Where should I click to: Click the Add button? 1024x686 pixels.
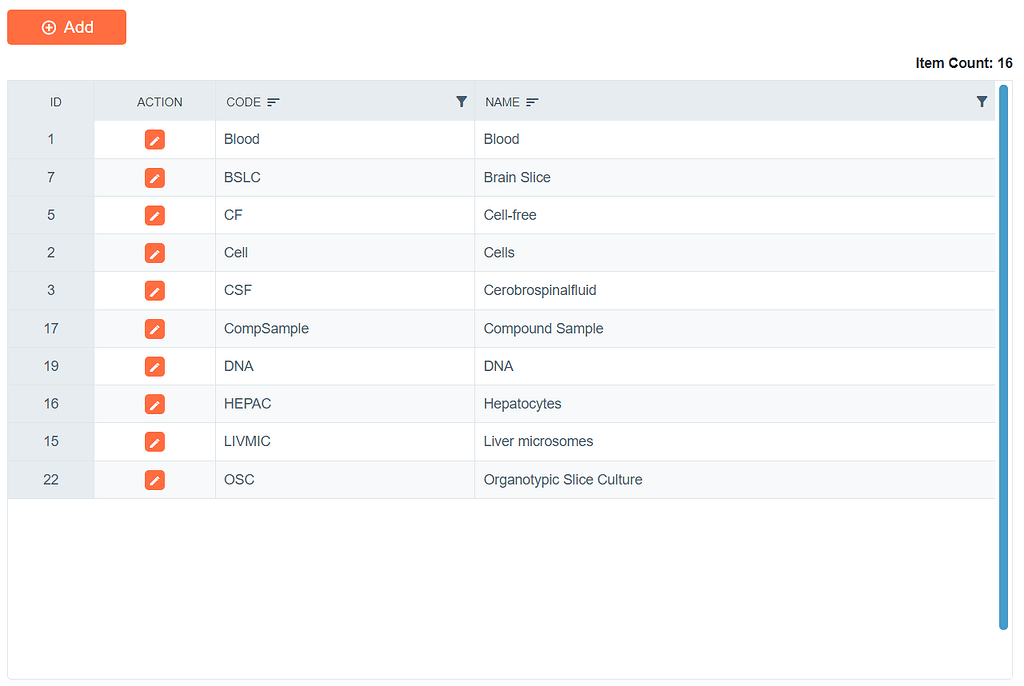pyautogui.click(x=66, y=27)
